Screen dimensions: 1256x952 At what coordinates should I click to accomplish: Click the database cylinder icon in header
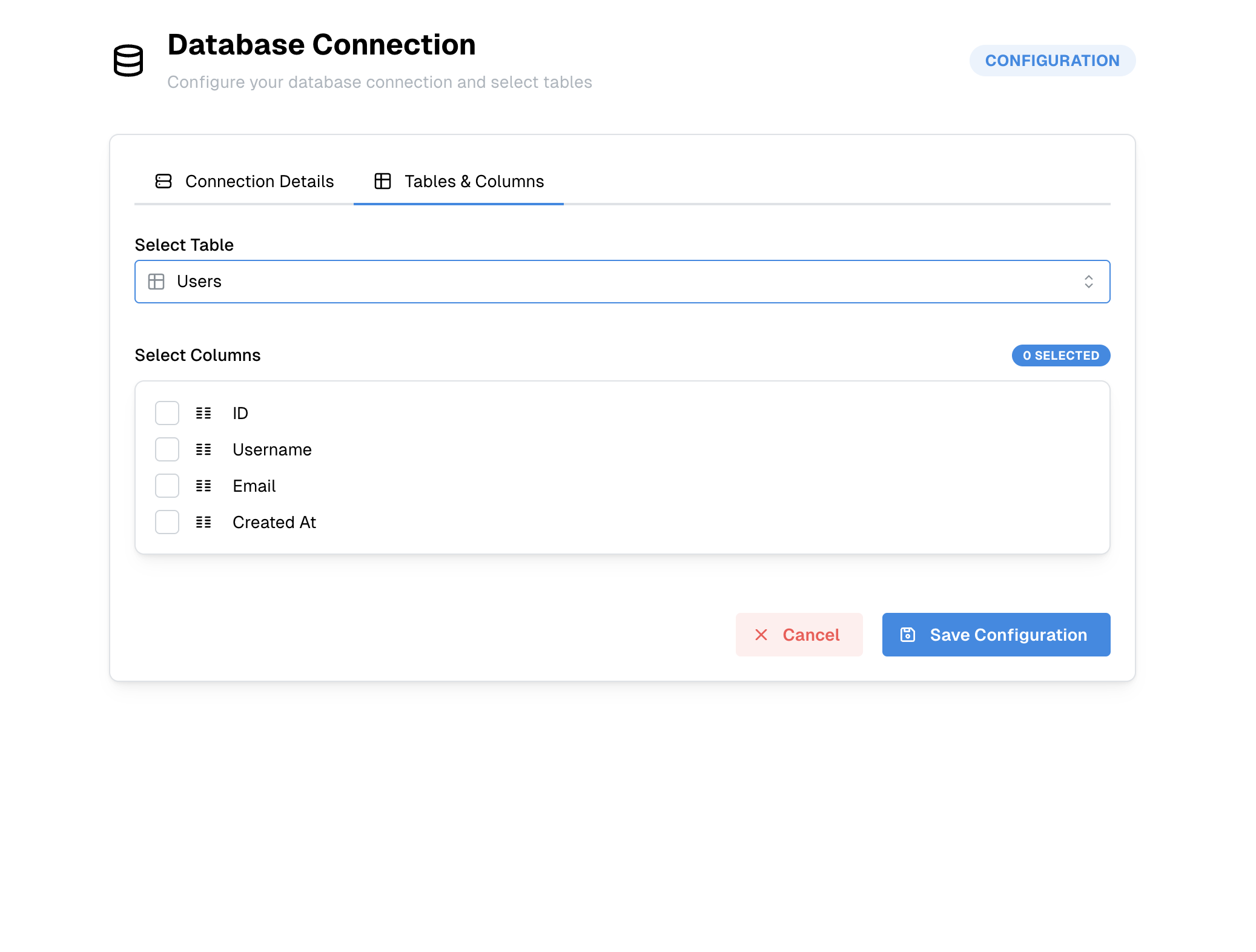128,61
